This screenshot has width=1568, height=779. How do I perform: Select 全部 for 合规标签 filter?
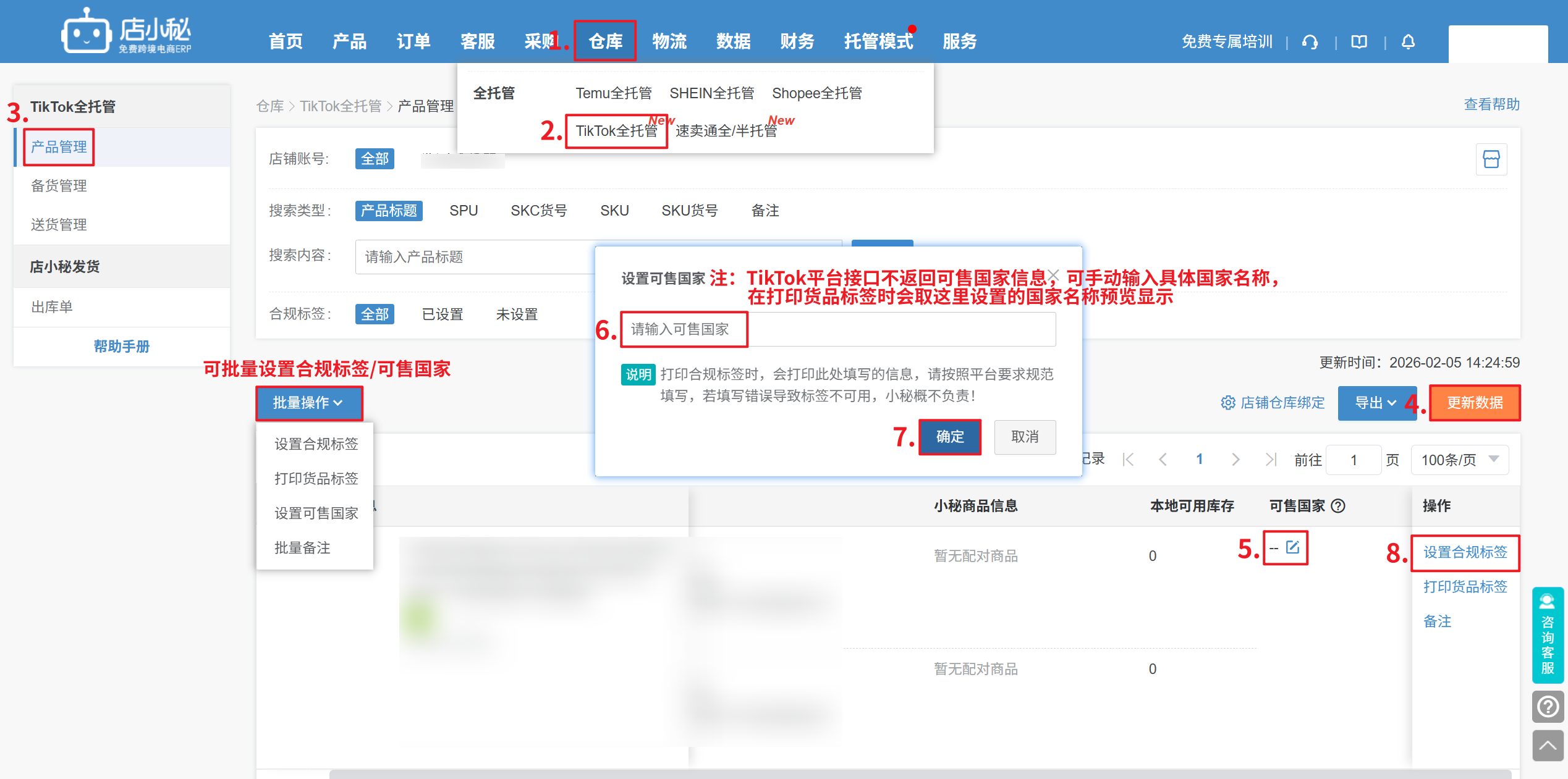[x=375, y=314]
